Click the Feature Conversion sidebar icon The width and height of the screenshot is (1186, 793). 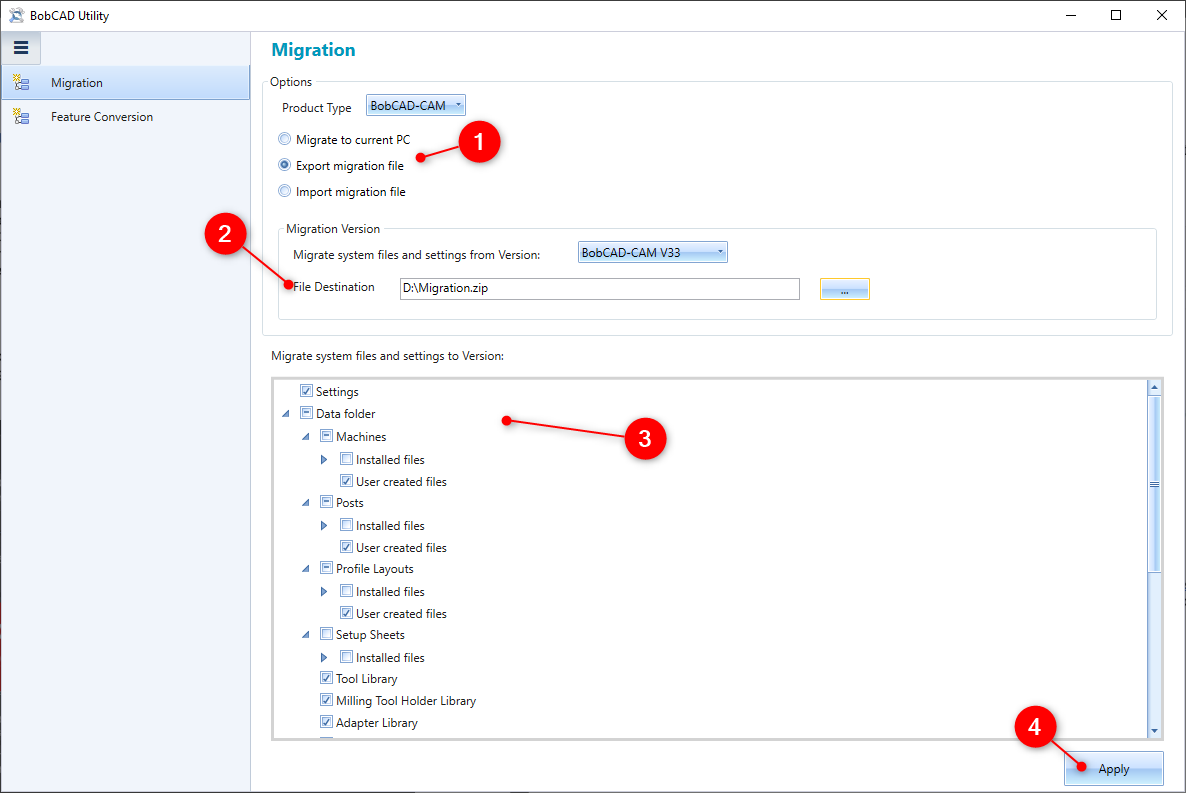(21, 117)
